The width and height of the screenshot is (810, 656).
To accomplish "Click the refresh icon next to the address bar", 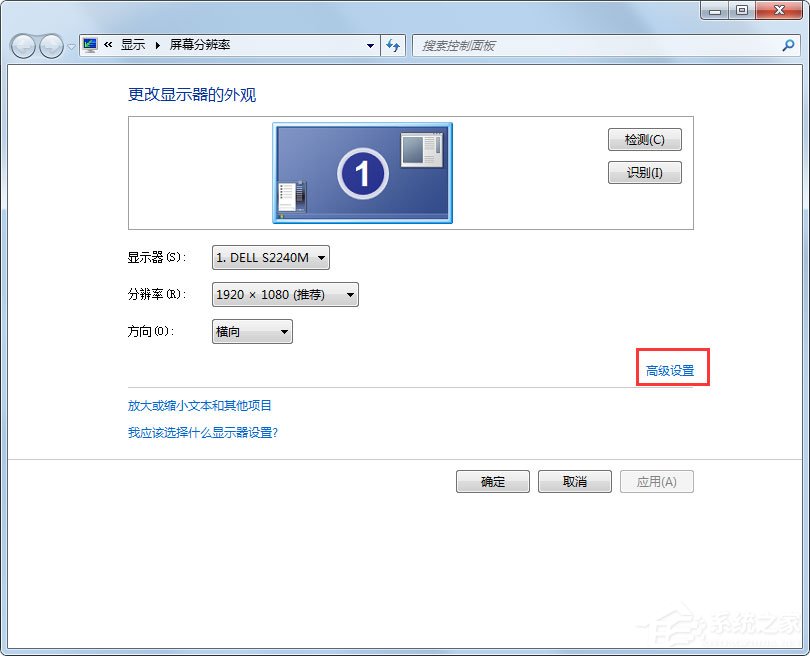I will click(393, 45).
